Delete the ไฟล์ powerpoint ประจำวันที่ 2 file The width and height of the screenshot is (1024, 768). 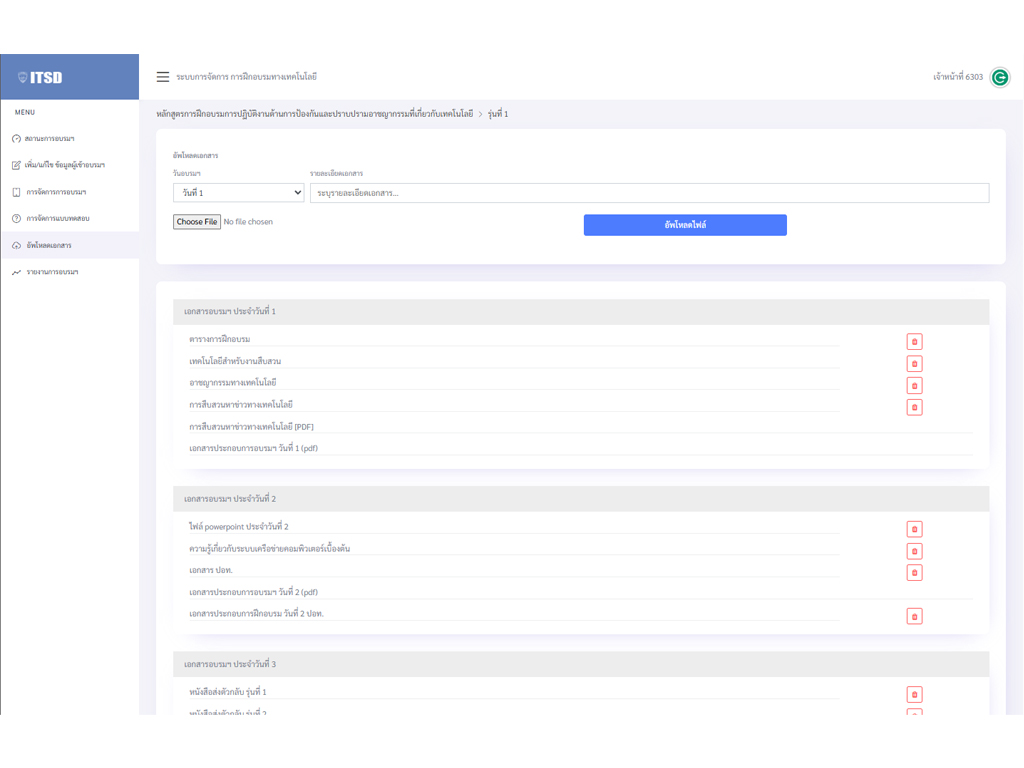pos(914,529)
